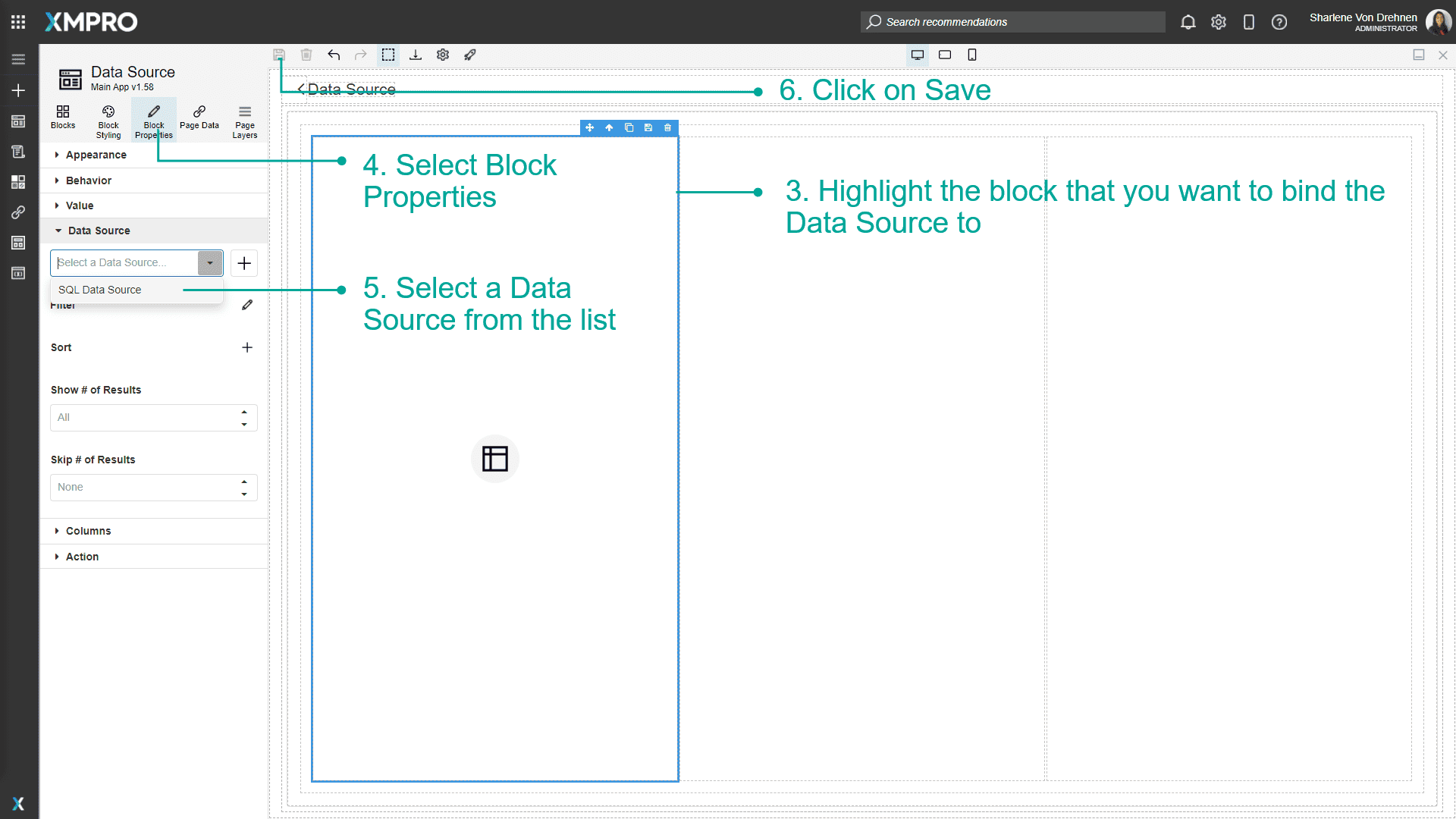Toggle the marquee selection tool
The height and width of the screenshot is (819, 1456).
coord(388,55)
